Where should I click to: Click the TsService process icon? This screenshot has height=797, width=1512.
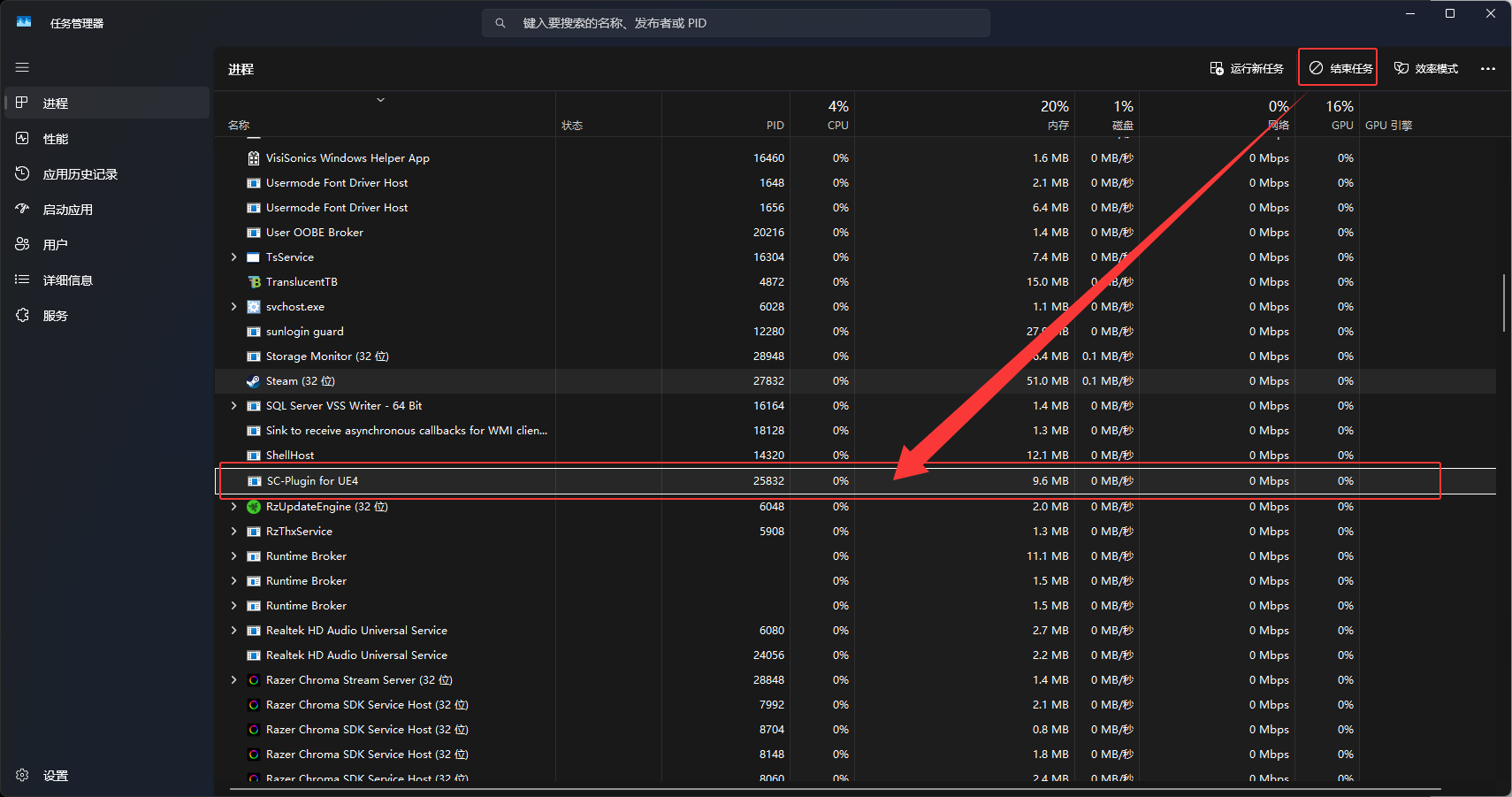coord(254,257)
